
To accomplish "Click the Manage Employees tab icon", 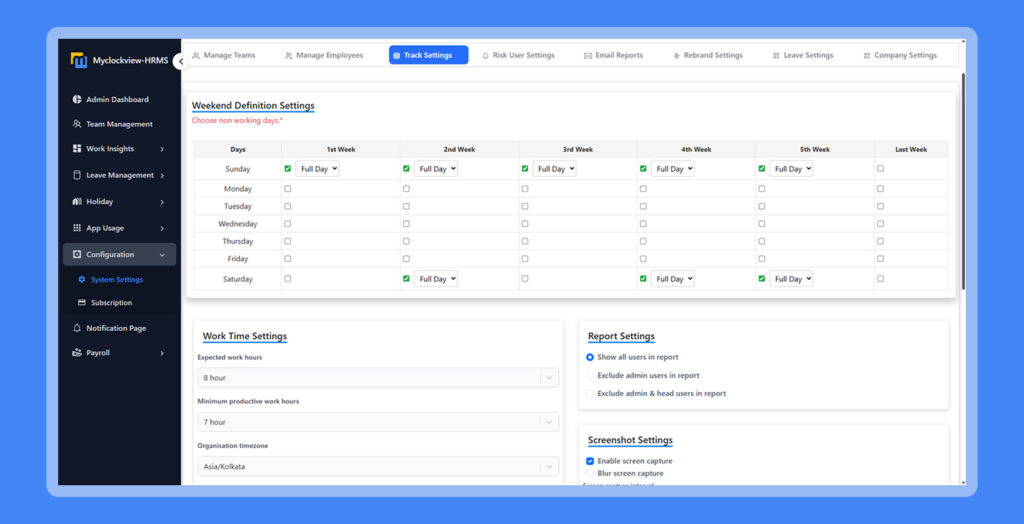I will coord(289,56).
